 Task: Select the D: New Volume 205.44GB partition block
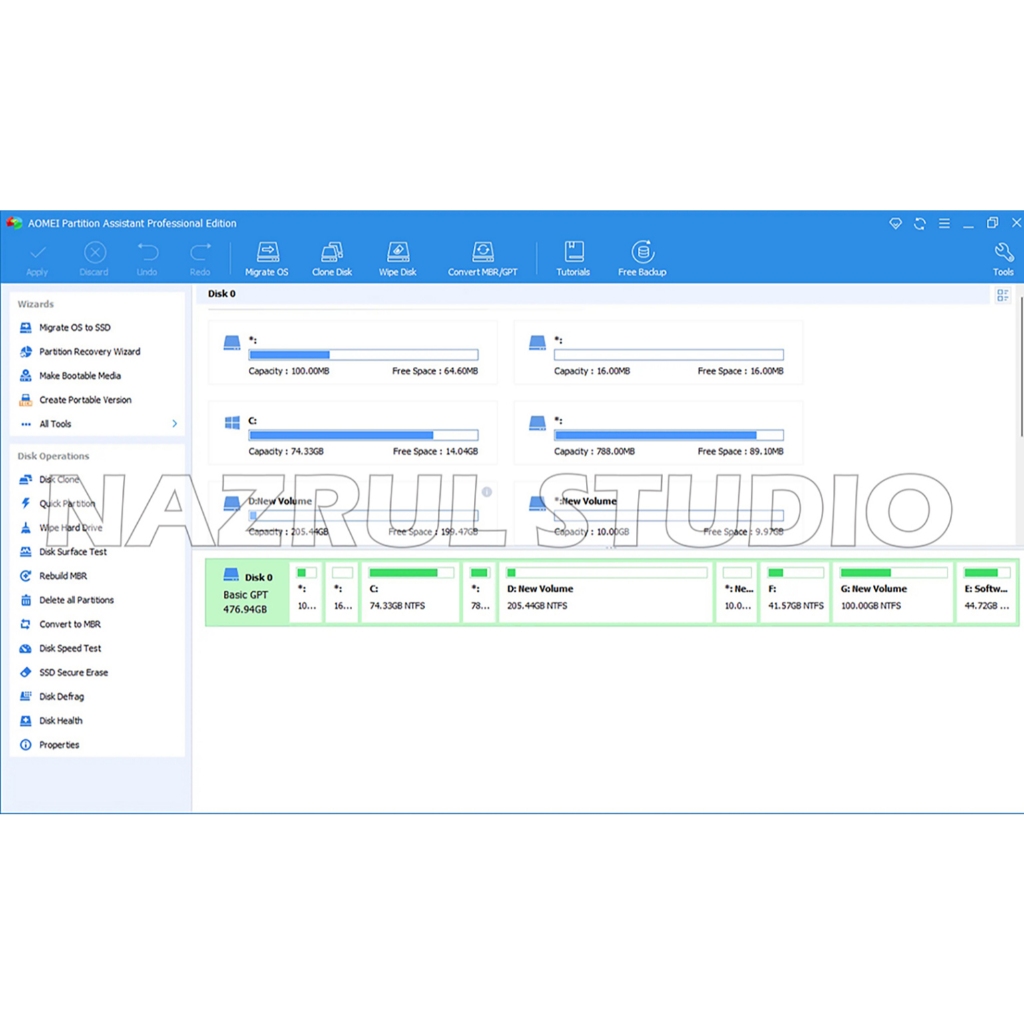point(605,592)
